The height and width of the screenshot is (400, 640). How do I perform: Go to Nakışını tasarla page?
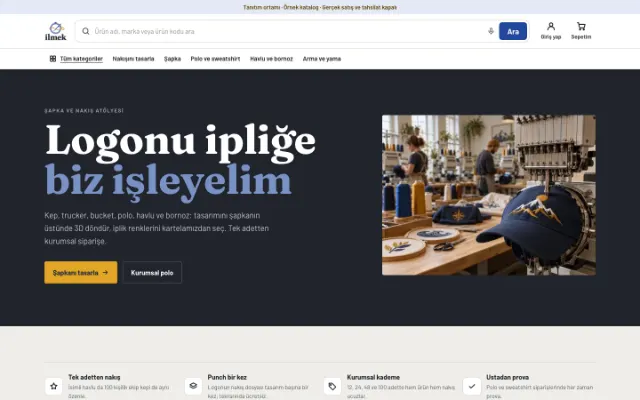pos(133,59)
